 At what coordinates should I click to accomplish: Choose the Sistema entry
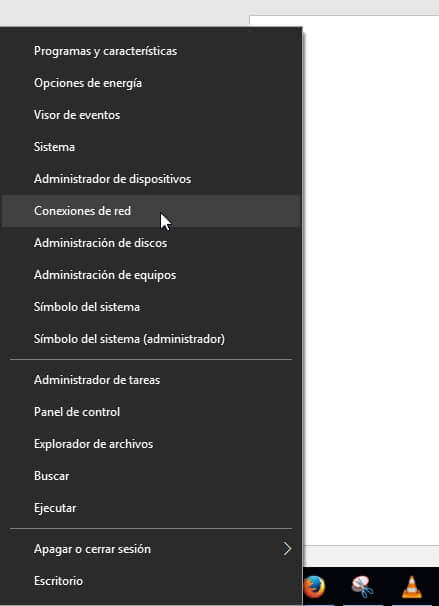(x=151, y=147)
